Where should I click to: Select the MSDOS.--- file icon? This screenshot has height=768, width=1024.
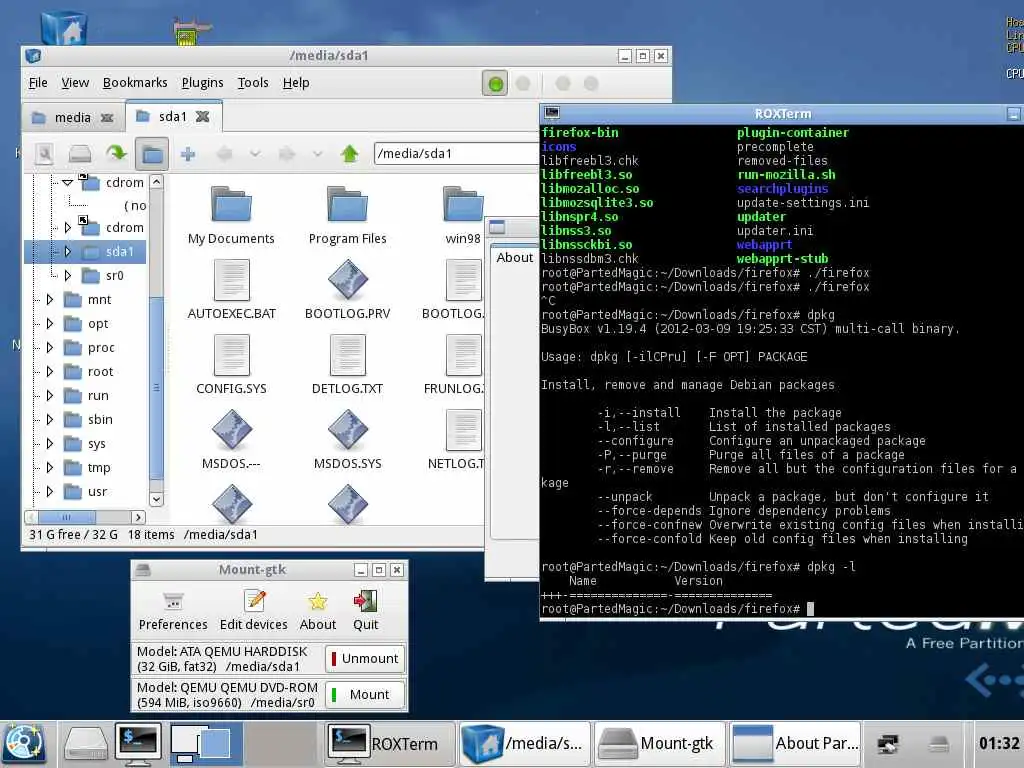[x=232, y=430]
